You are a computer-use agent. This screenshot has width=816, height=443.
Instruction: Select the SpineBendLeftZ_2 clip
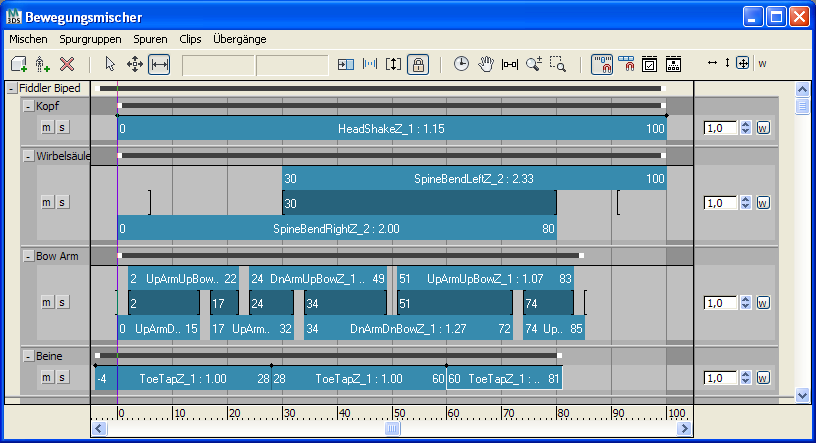pos(474,179)
